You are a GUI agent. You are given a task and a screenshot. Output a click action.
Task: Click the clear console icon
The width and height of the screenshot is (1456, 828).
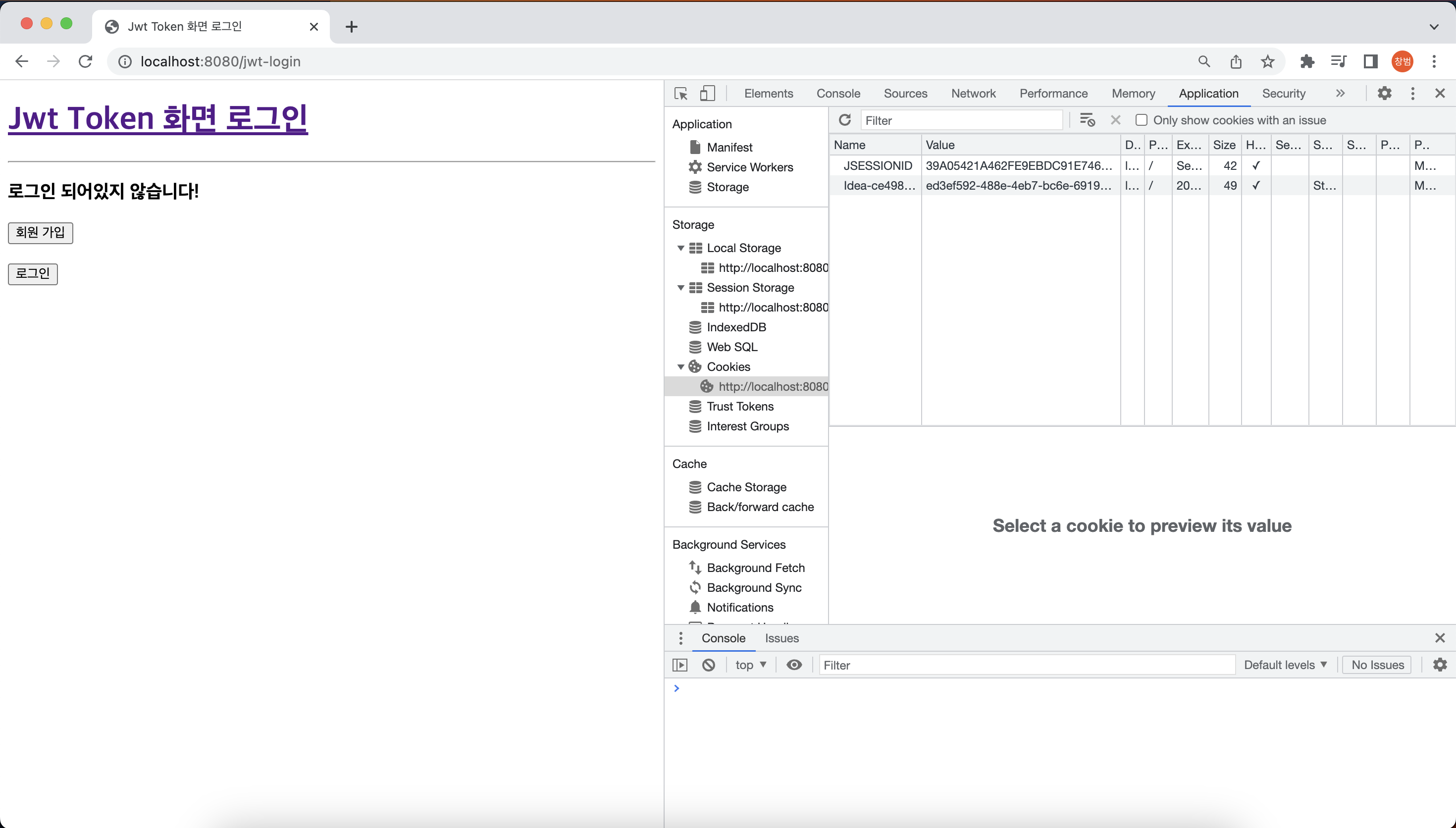[x=708, y=665]
